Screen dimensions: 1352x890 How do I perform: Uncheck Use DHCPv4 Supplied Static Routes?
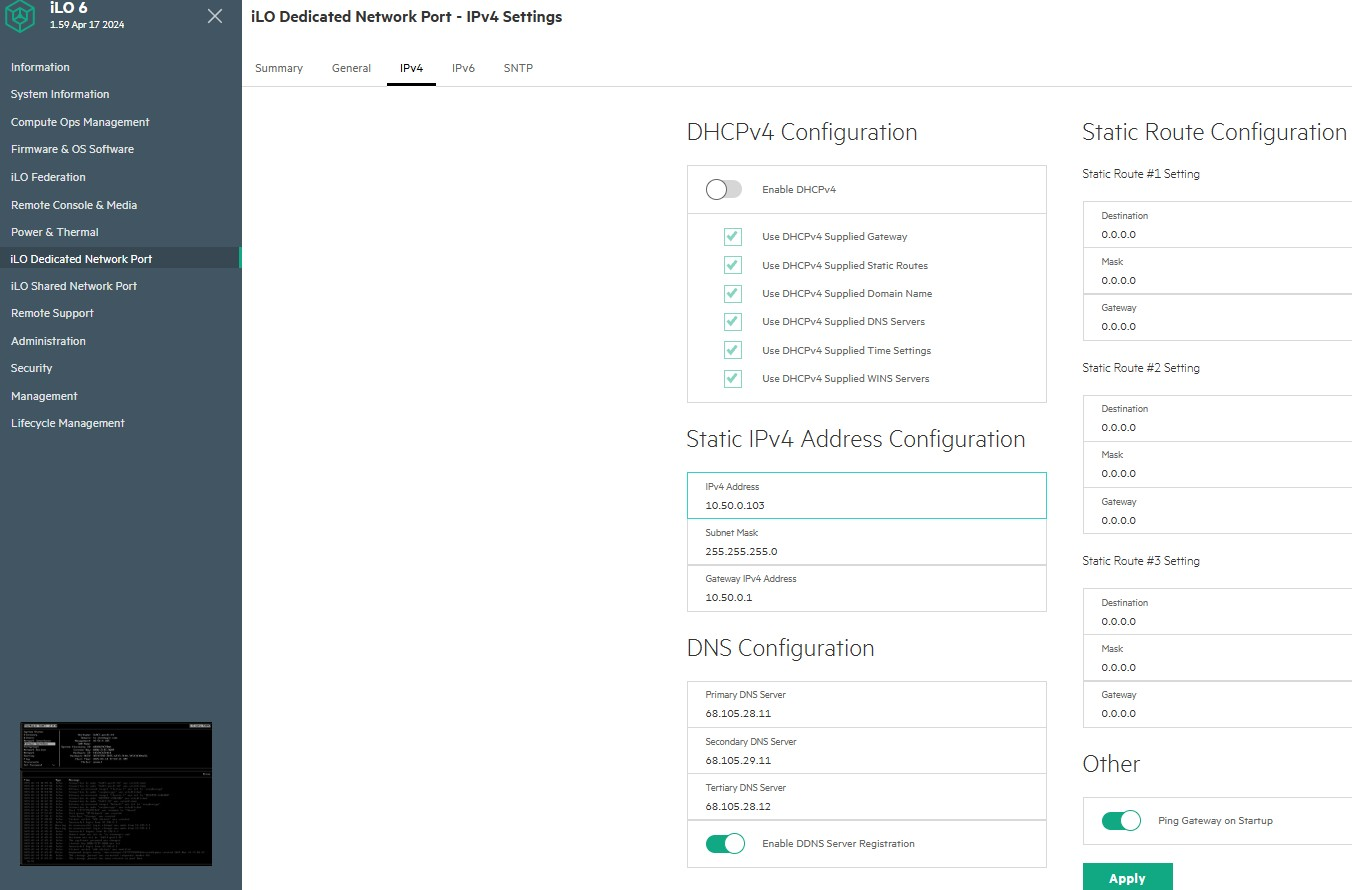[732, 265]
